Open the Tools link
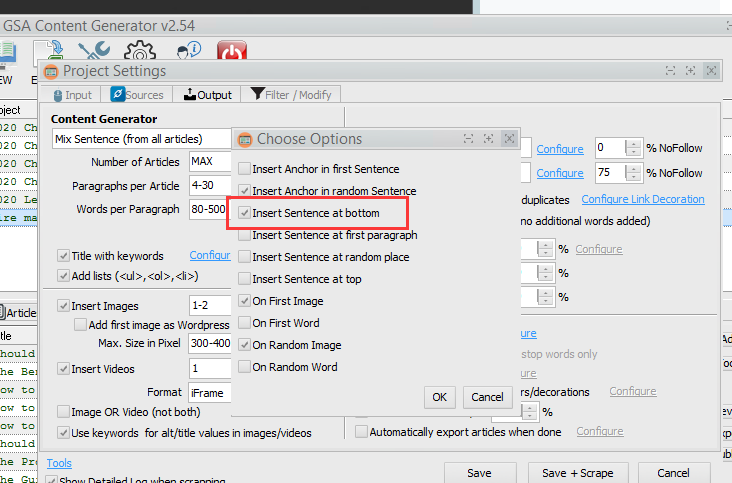 click(x=59, y=463)
